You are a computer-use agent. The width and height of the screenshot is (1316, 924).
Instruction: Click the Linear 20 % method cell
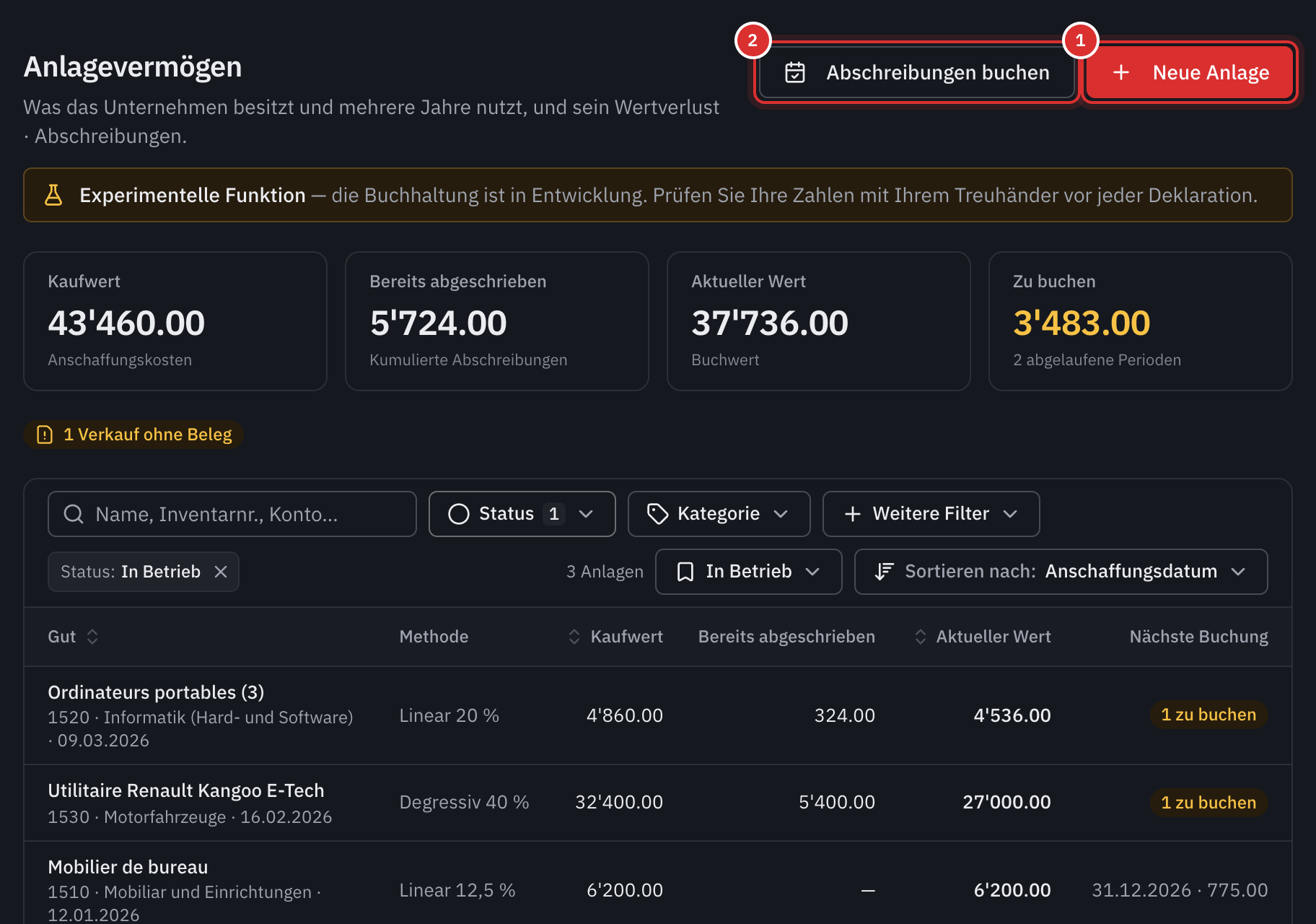pyautogui.click(x=449, y=715)
